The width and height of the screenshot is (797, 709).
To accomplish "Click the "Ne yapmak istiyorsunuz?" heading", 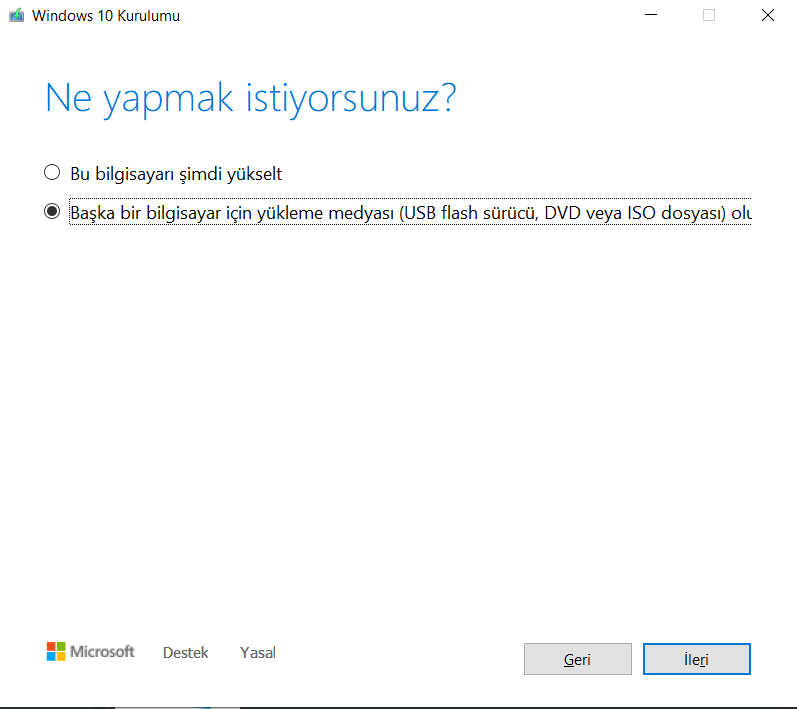I will 251,99.
